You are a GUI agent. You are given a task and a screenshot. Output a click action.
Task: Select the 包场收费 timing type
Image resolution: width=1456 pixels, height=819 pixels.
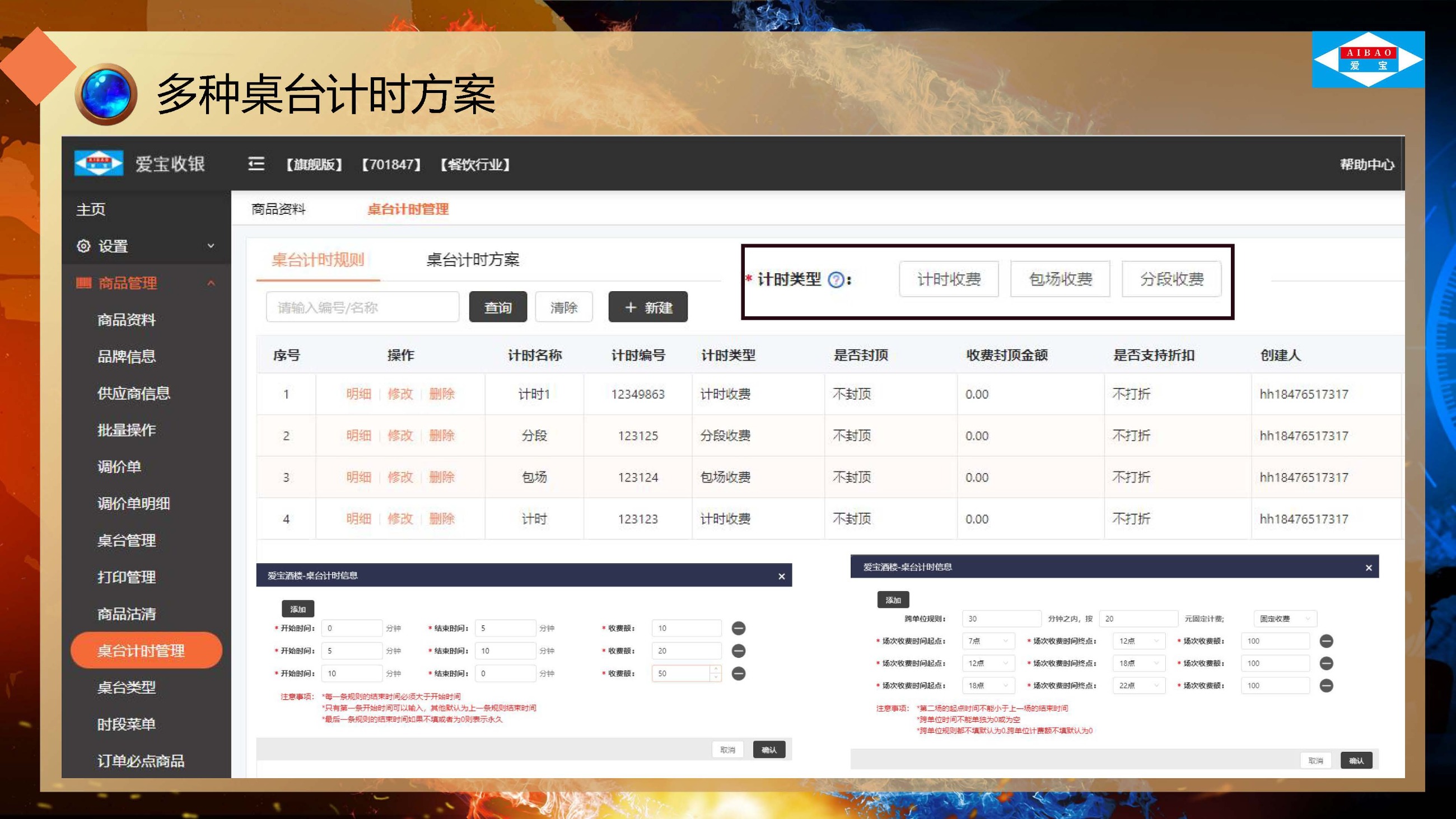pyautogui.click(x=1059, y=279)
